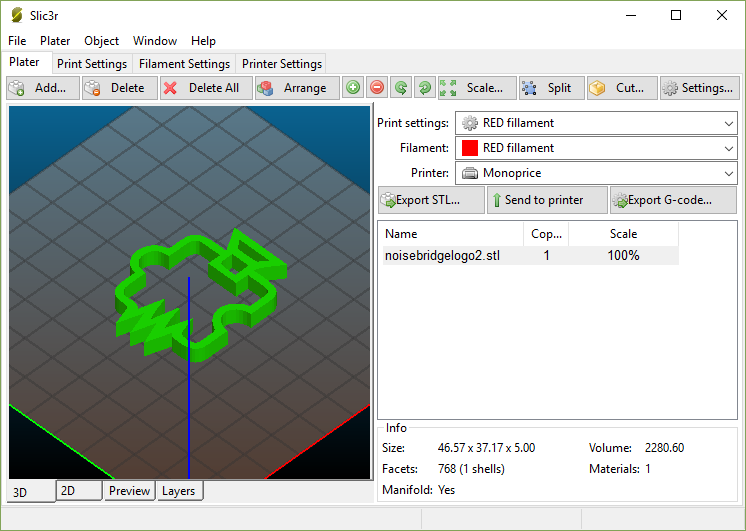This screenshot has width=746, height=531.
Task: Select noisebridgelogo2.stl in the object list
Action: 443,256
